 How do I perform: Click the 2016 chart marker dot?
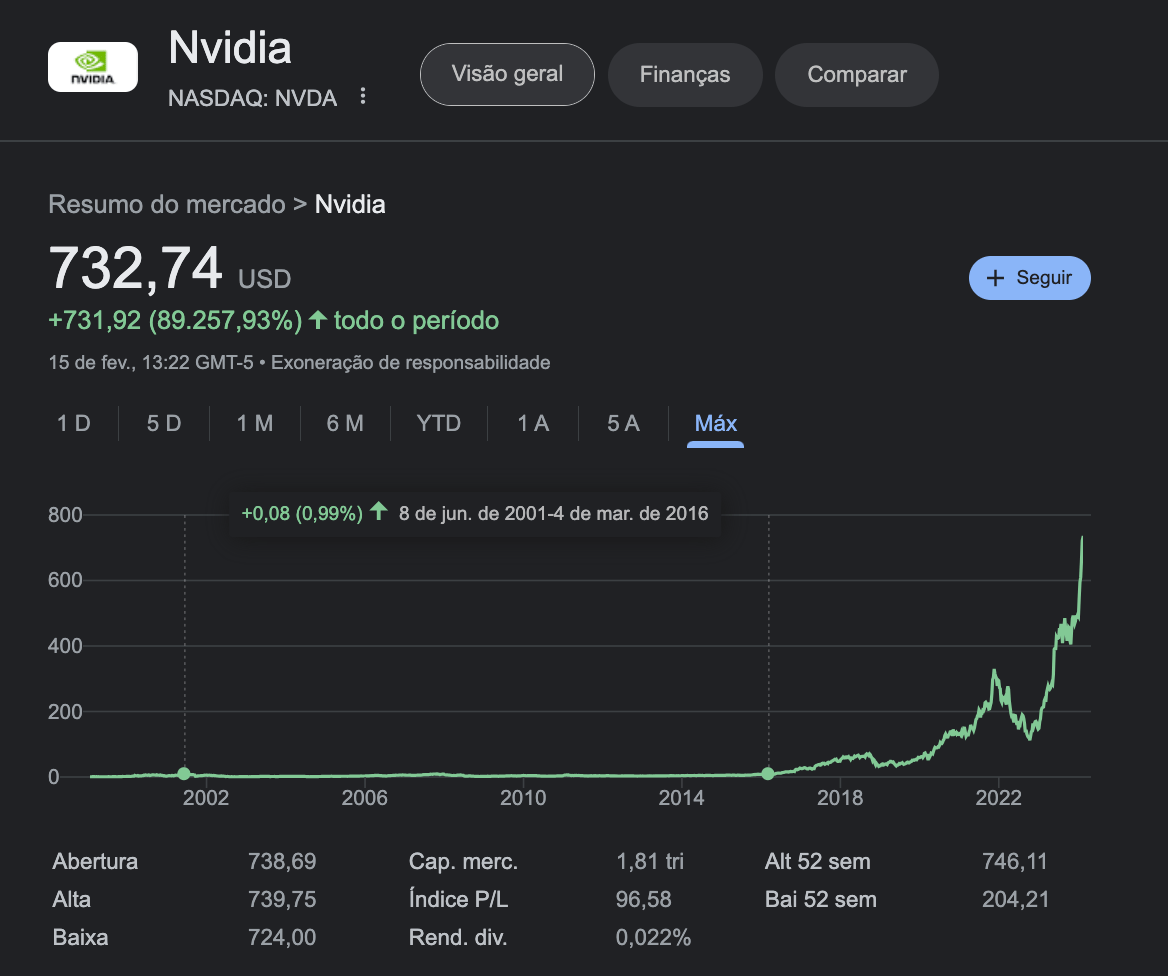(768, 773)
